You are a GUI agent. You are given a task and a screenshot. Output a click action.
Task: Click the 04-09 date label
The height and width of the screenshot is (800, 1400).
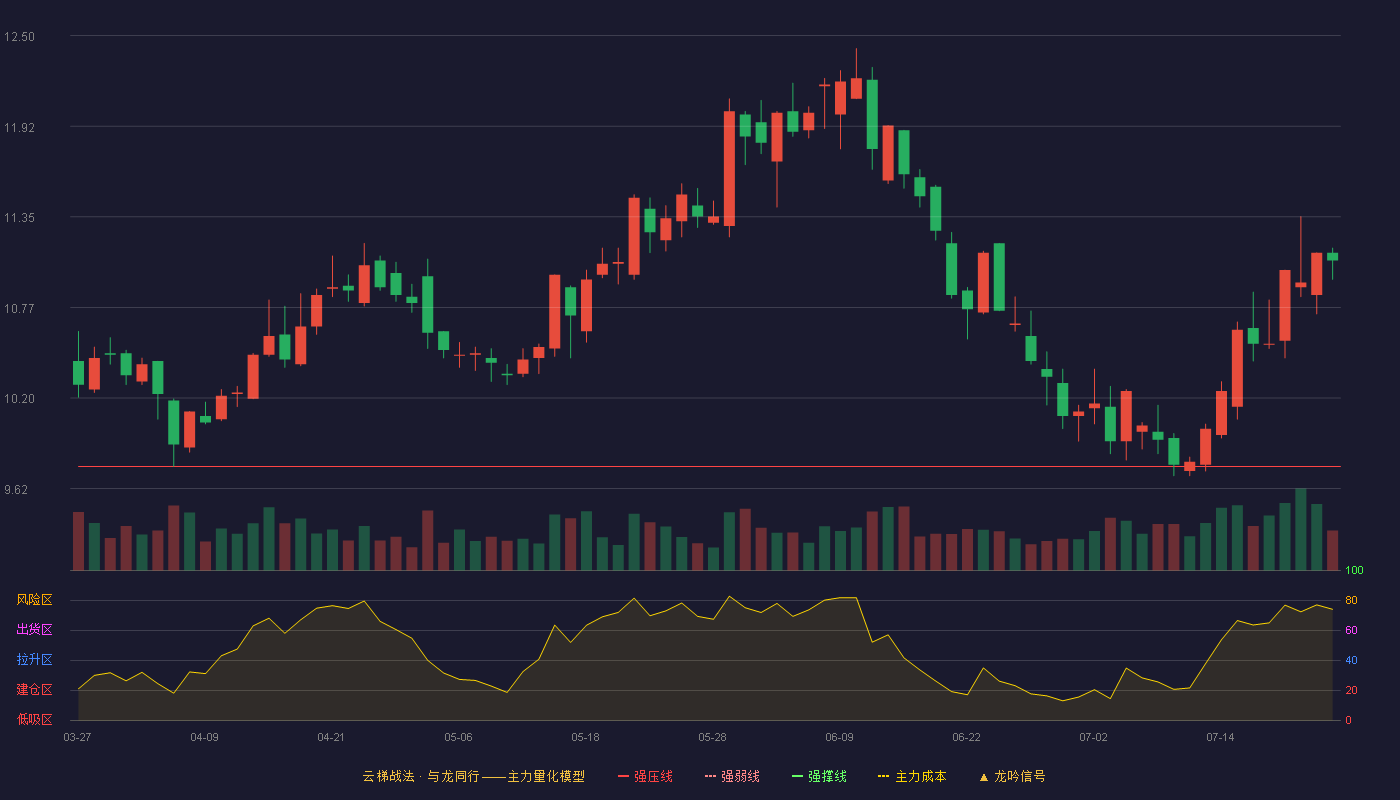(204, 737)
